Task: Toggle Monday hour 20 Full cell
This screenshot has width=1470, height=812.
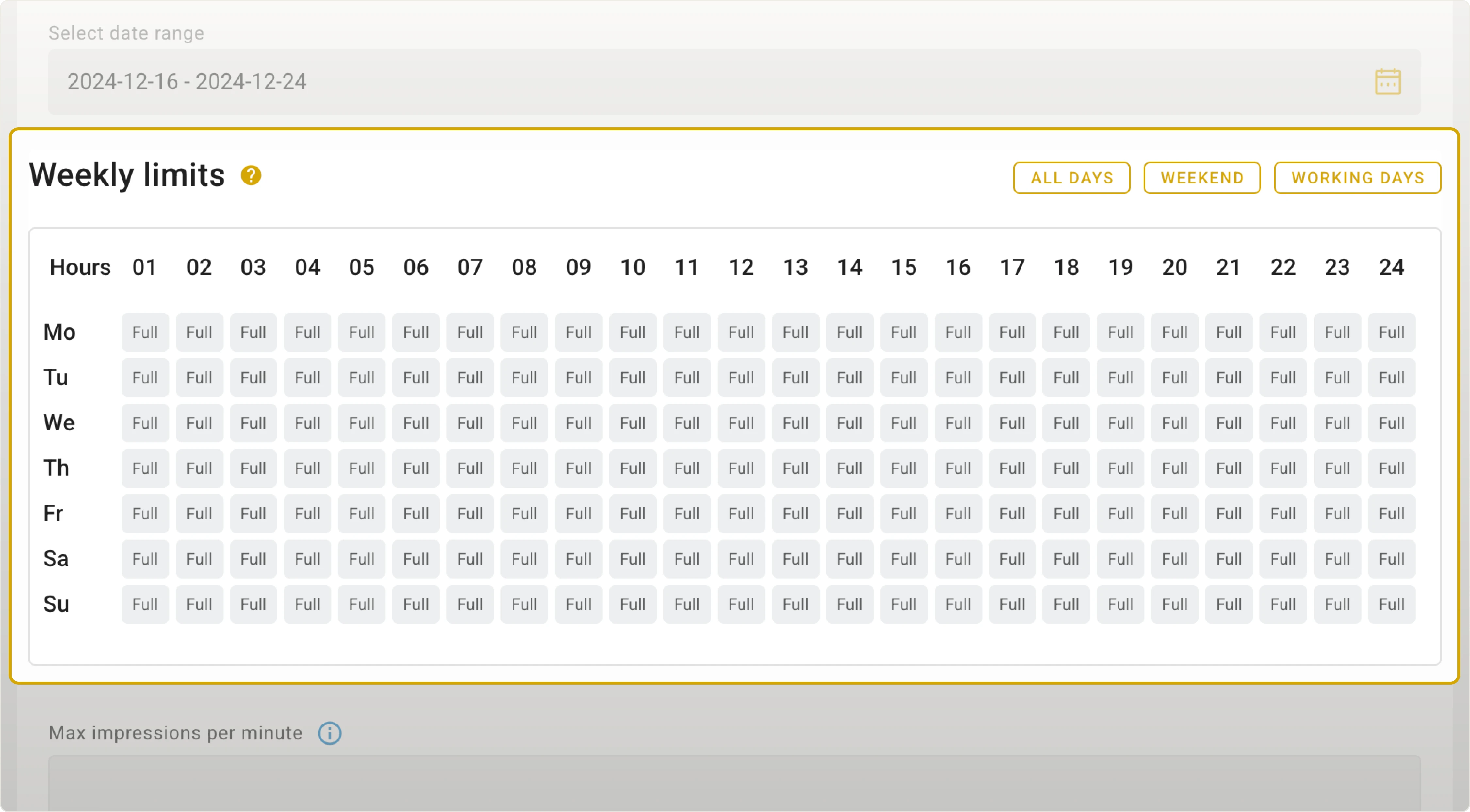Action: (1174, 332)
